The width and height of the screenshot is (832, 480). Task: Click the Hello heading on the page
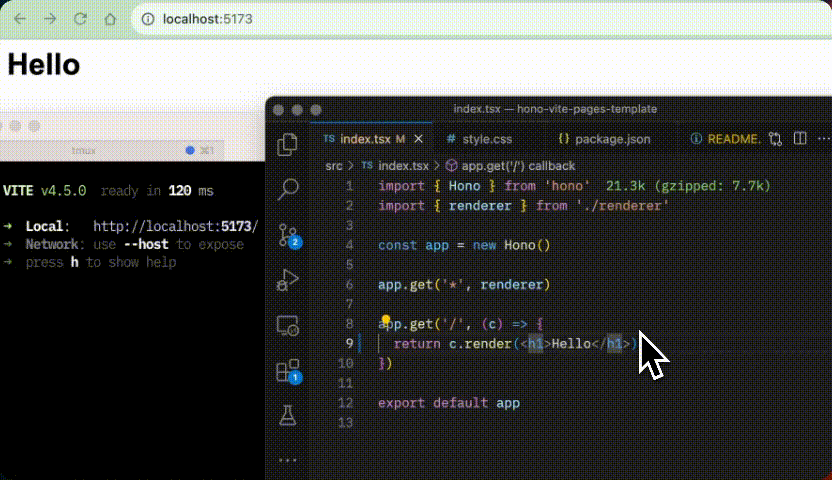click(44, 65)
